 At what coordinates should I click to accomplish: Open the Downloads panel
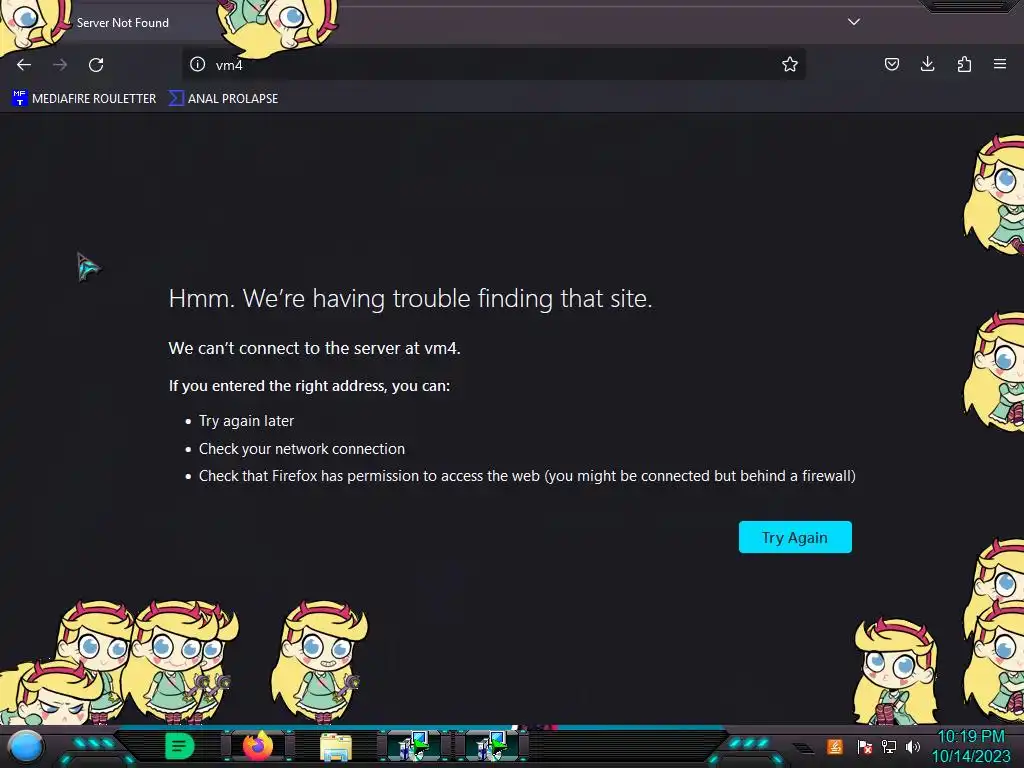coord(927,64)
